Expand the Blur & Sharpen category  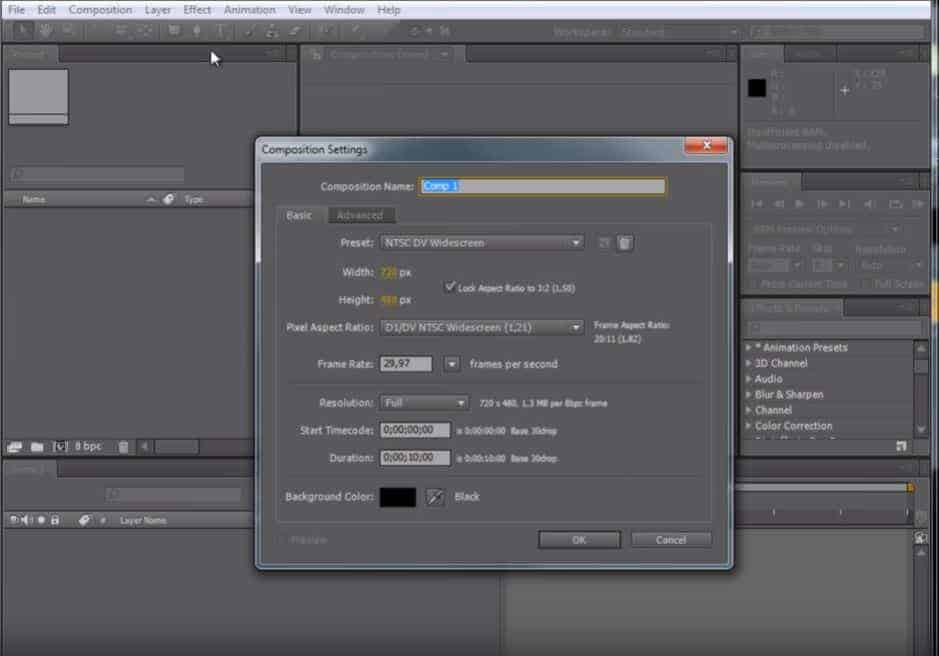click(749, 394)
